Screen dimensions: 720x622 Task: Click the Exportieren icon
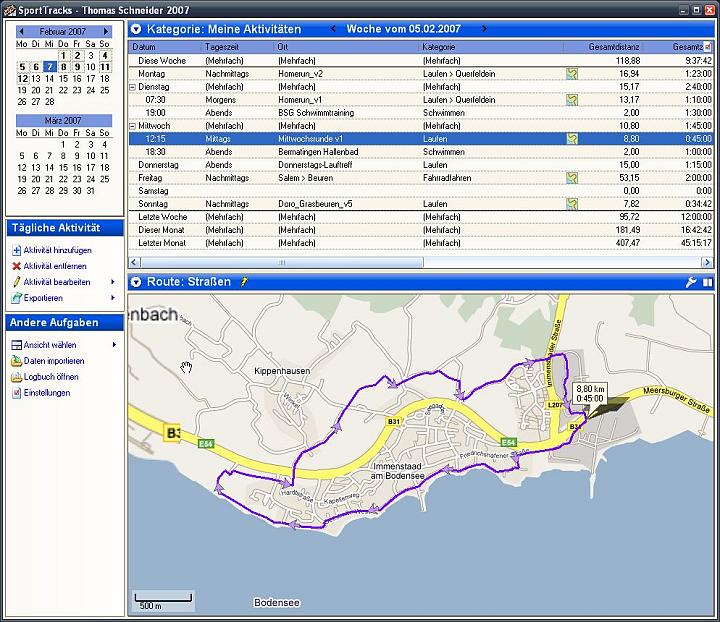(17, 298)
